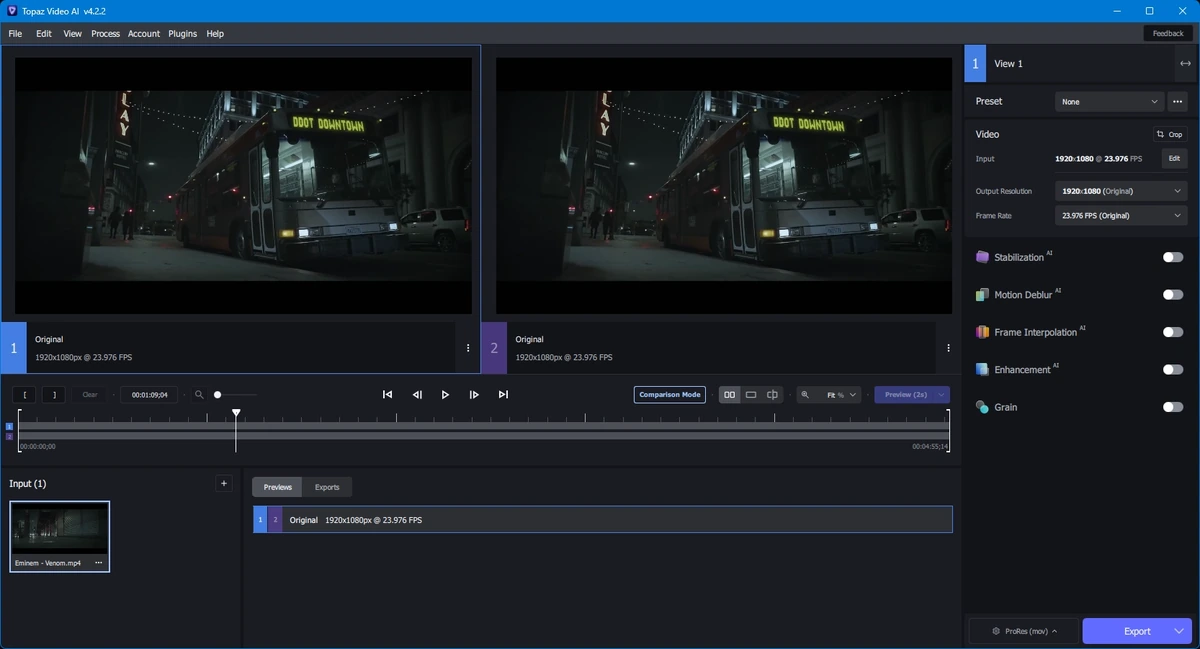The height and width of the screenshot is (649, 1200).
Task: Select side-by-side view layout icon
Action: click(x=730, y=395)
